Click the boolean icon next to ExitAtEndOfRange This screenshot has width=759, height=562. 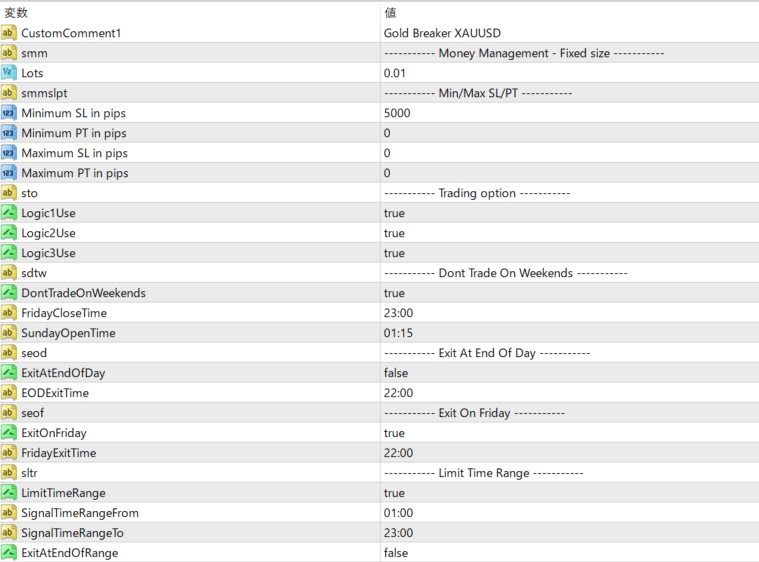pyautogui.click(x=9, y=553)
